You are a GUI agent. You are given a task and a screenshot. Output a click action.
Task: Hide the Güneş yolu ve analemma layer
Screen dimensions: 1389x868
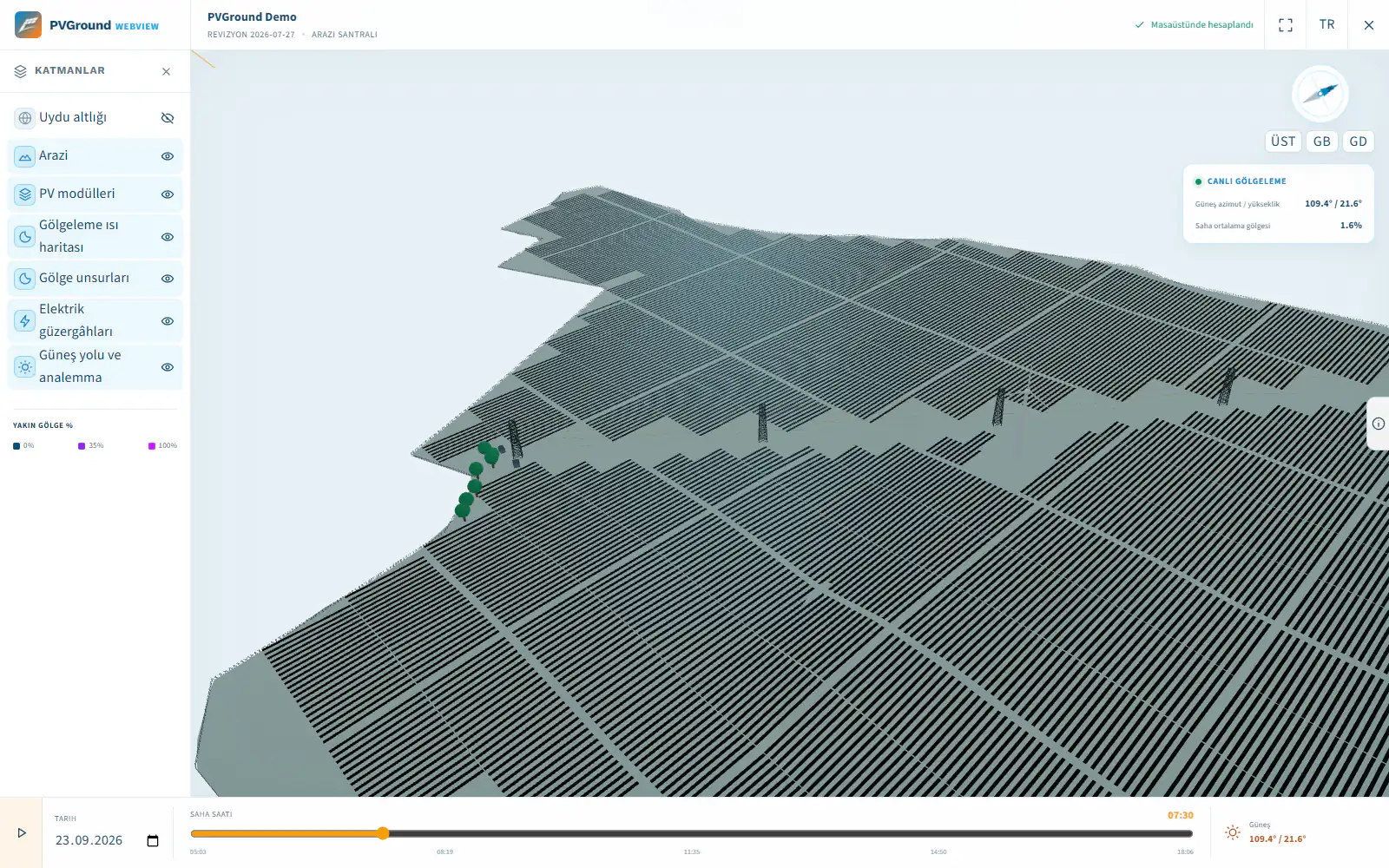tap(168, 367)
